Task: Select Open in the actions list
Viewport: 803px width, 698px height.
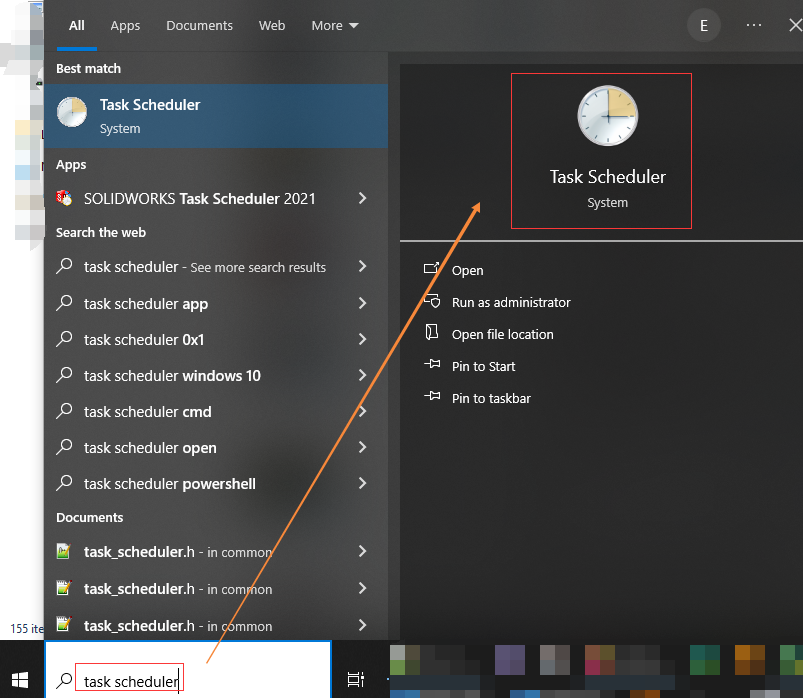Action: 467,270
